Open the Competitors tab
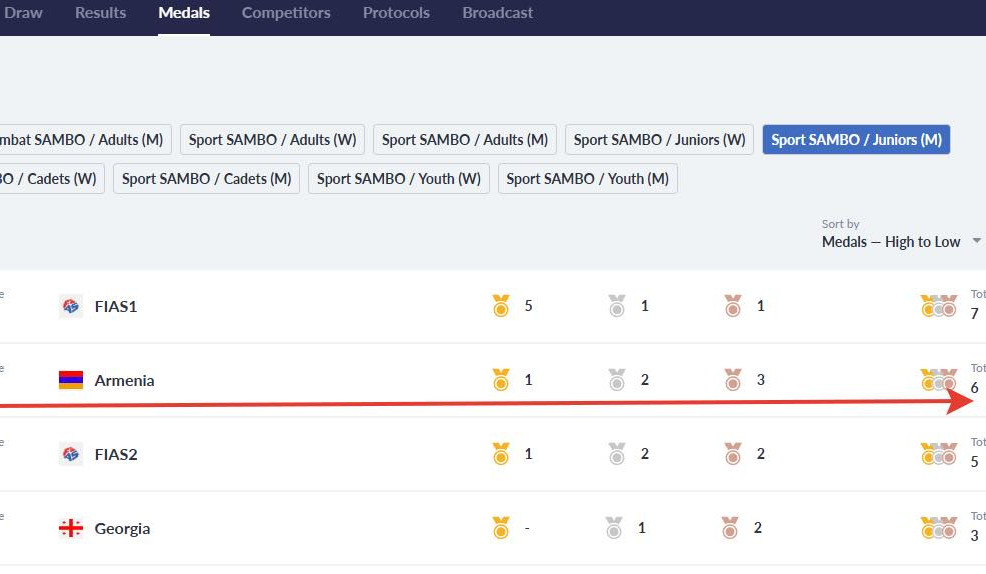 (x=286, y=13)
